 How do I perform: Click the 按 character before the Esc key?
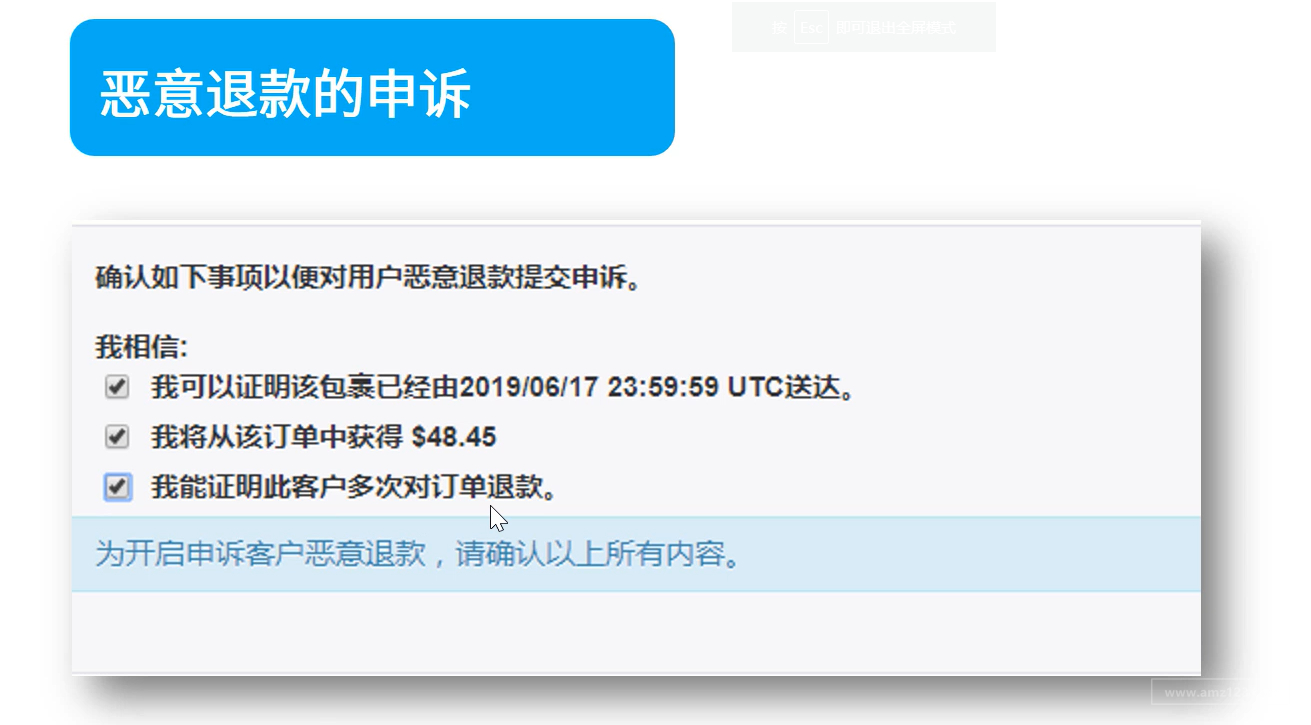tap(780, 28)
